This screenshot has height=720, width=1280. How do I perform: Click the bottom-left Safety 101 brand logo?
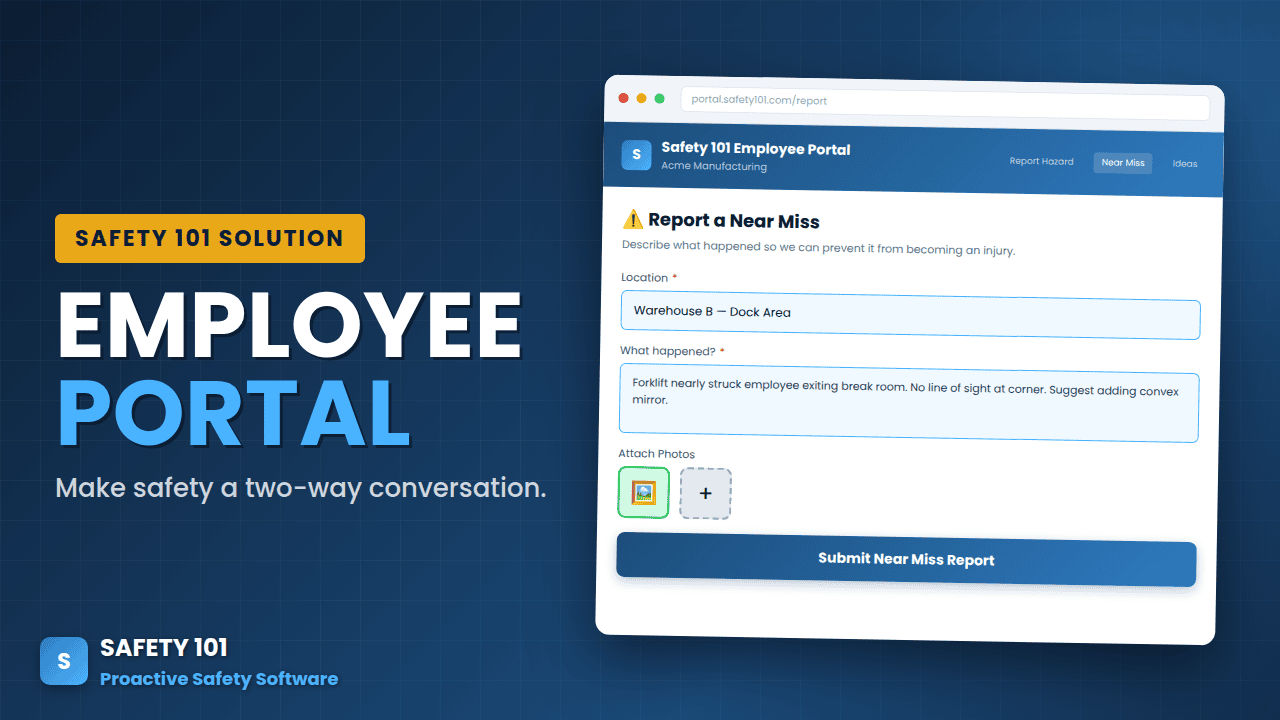click(64, 661)
